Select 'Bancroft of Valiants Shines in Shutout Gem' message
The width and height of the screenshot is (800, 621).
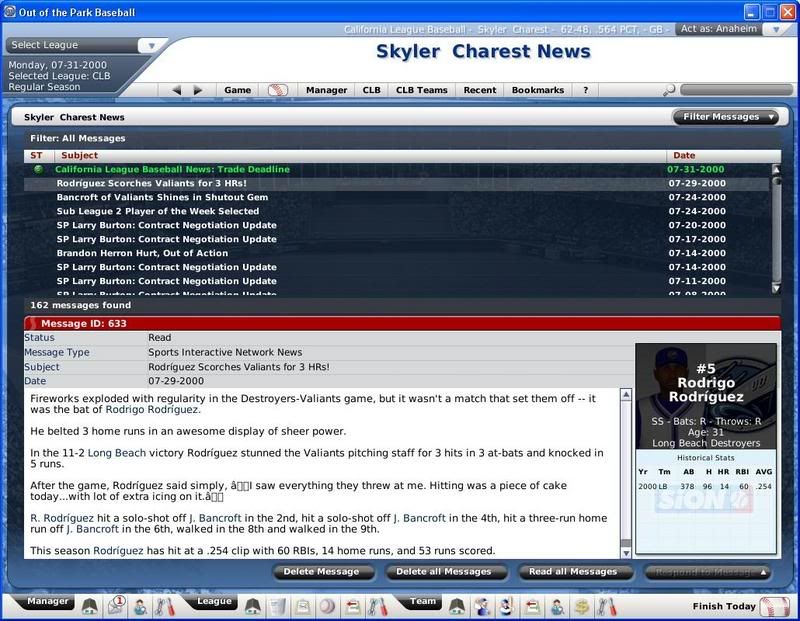tap(396, 197)
